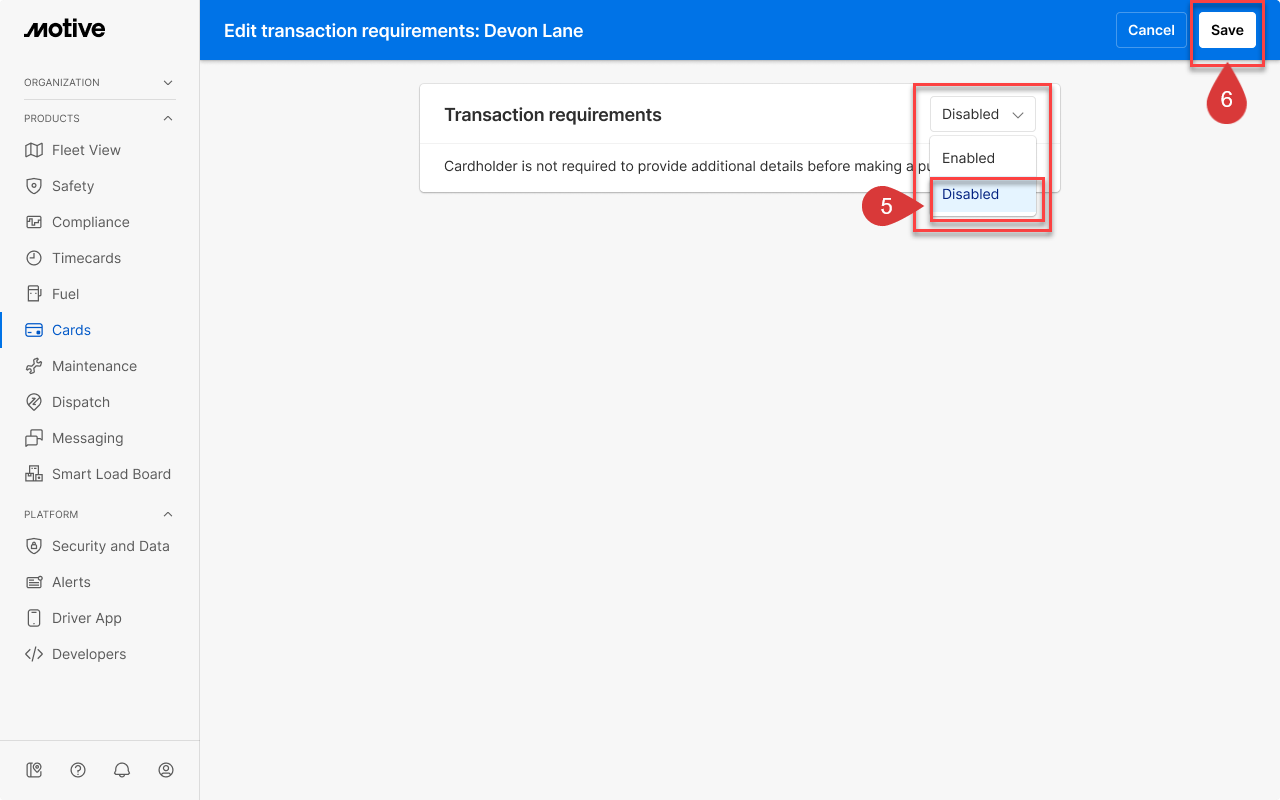Click the Smart Load Board icon

click(x=34, y=474)
